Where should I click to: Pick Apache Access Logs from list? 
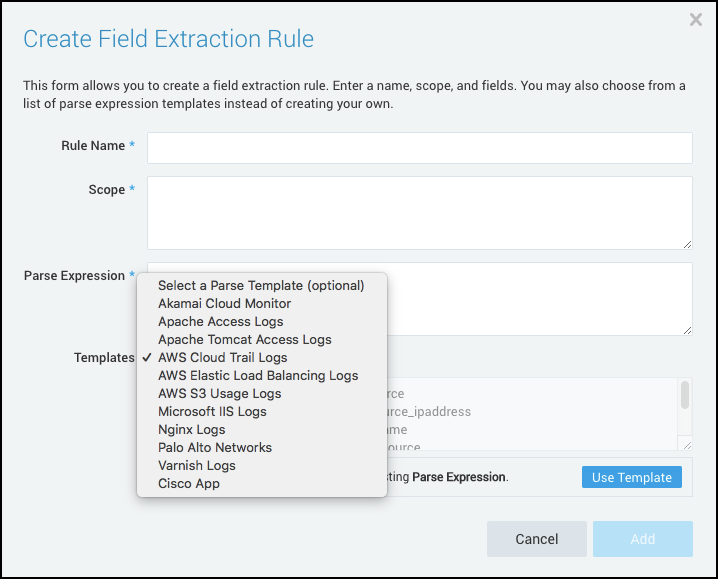pyautogui.click(x=221, y=322)
